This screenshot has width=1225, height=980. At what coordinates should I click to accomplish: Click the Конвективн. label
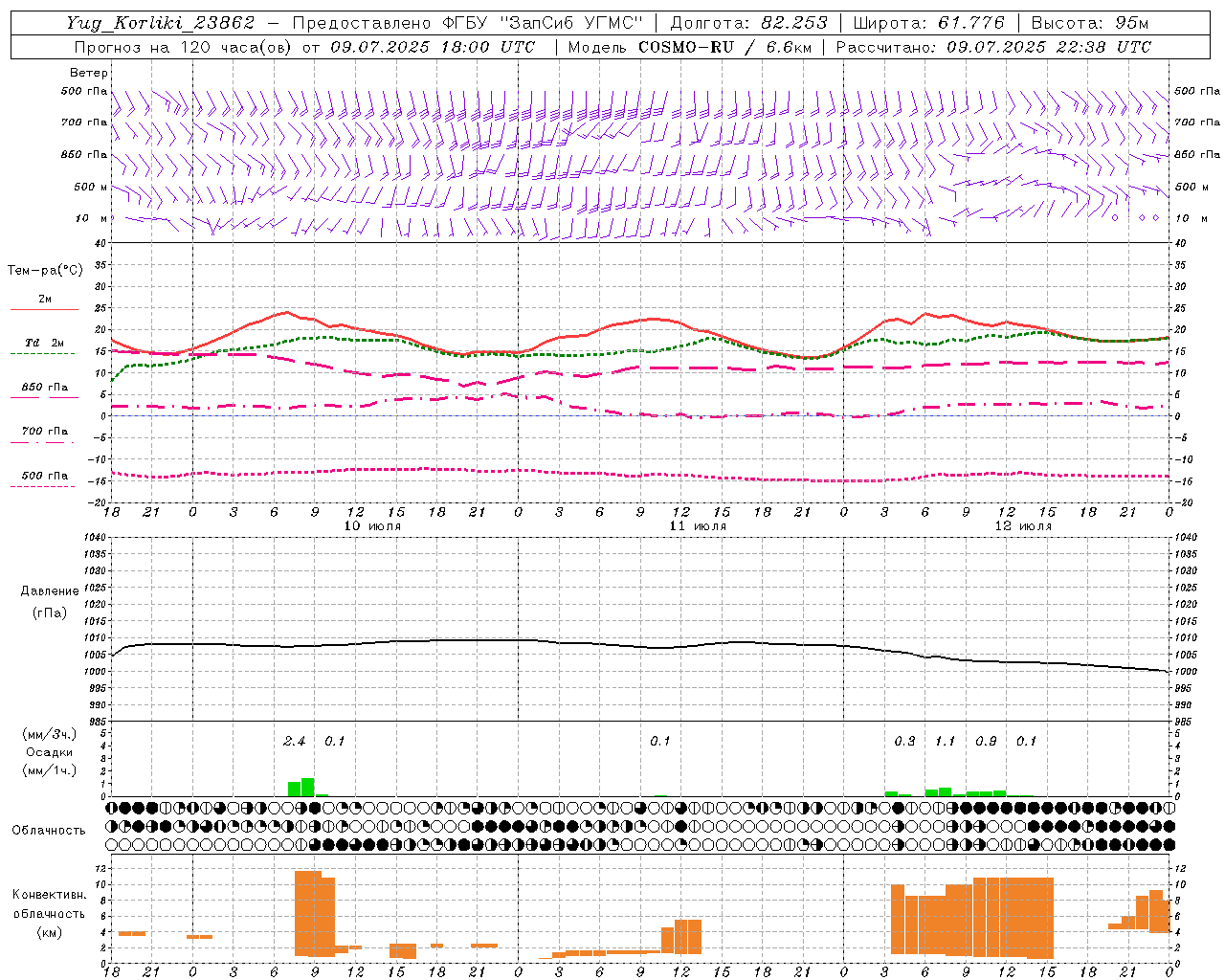coord(50,895)
